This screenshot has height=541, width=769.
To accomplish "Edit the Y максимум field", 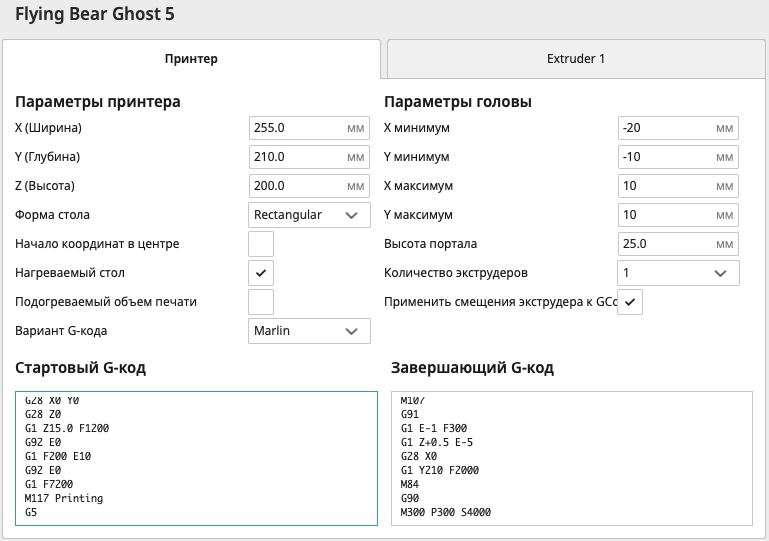I will click(x=678, y=215).
